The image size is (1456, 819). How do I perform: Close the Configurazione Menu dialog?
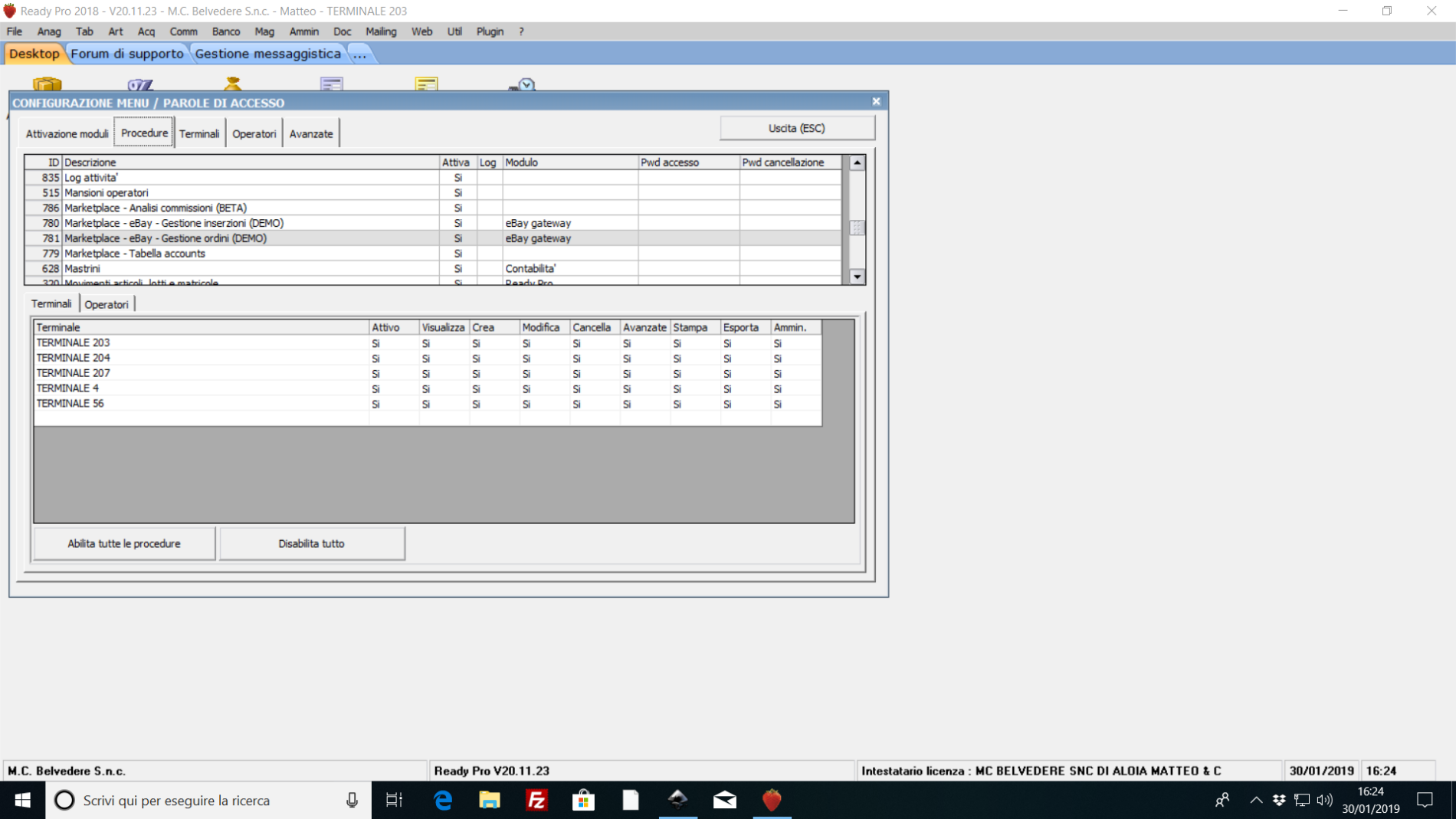(x=876, y=101)
